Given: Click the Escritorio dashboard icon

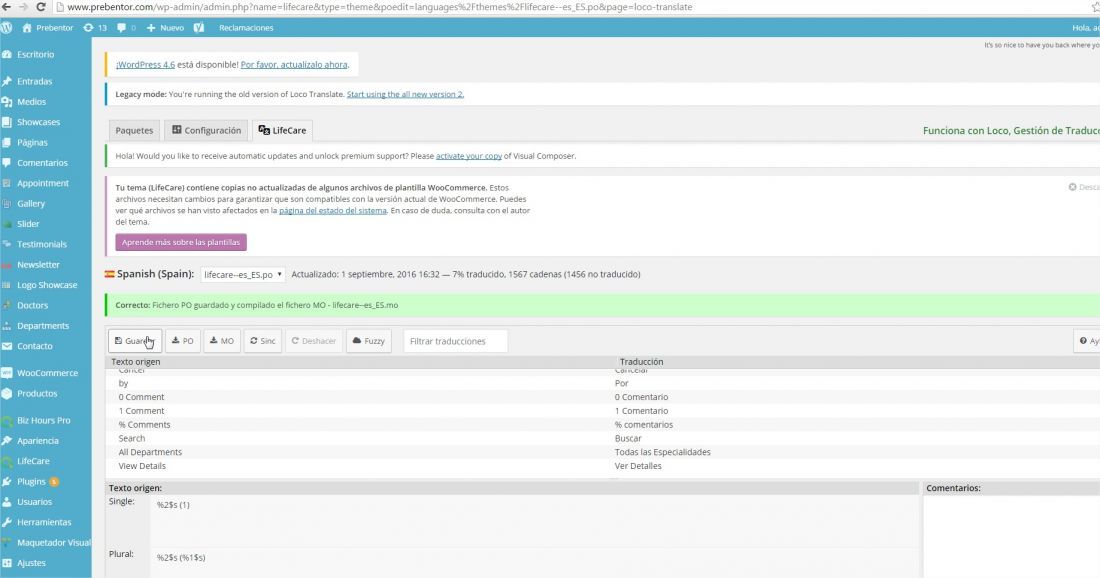Looking at the screenshot, I should tap(7, 54).
